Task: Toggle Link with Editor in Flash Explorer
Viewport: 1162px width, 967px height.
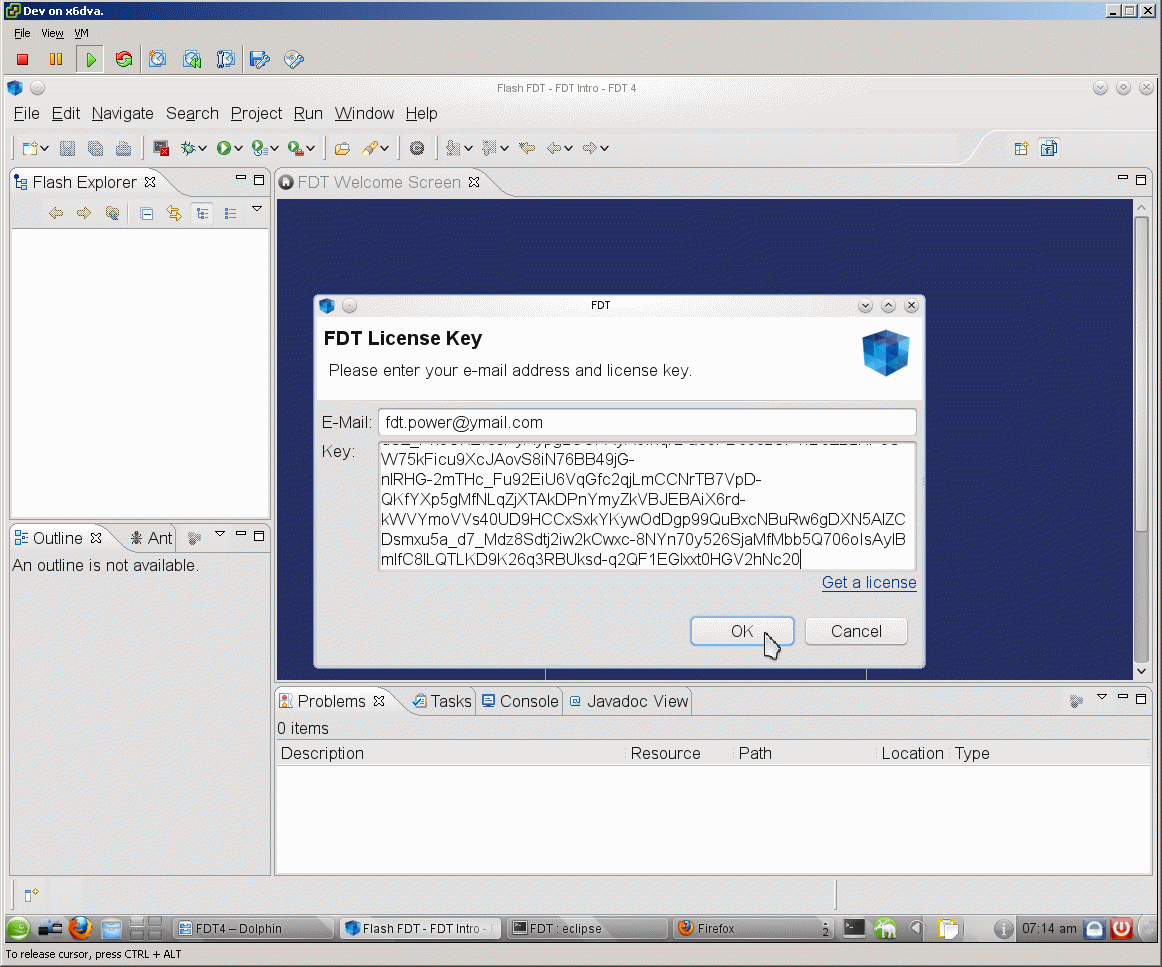Action: tap(174, 213)
